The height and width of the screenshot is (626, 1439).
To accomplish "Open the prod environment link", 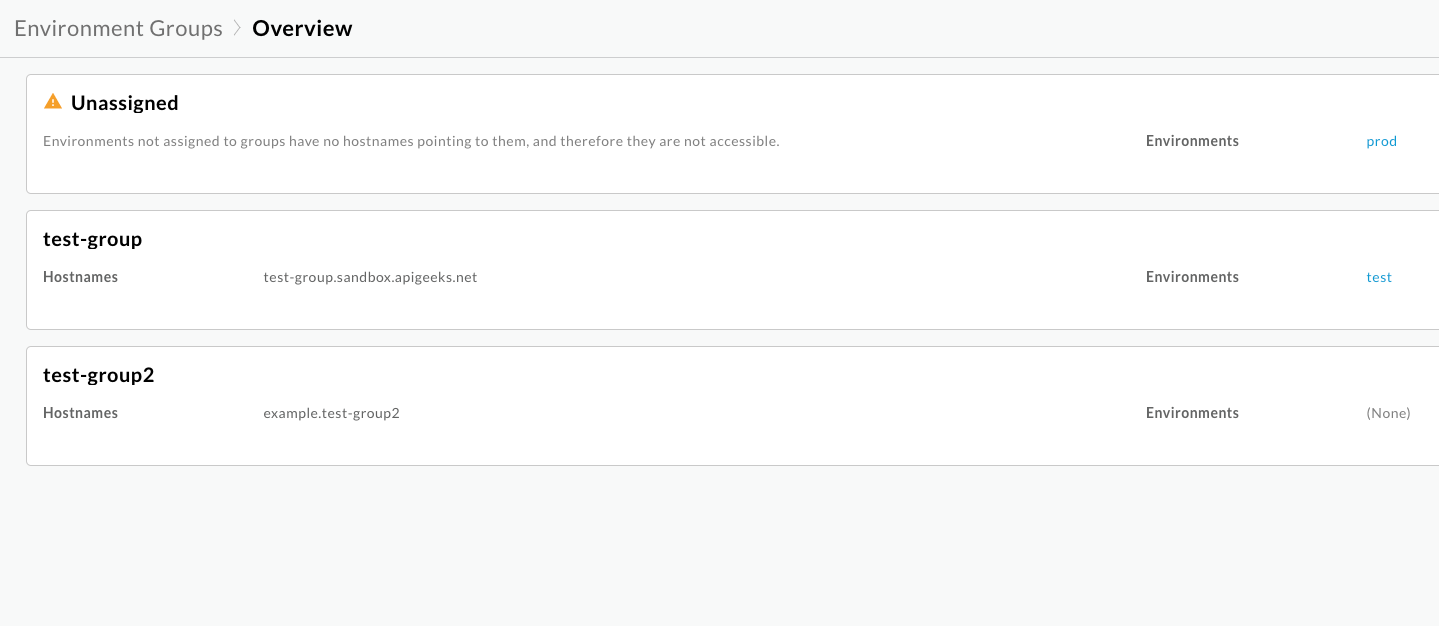I will pyautogui.click(x=1381, y=141).
